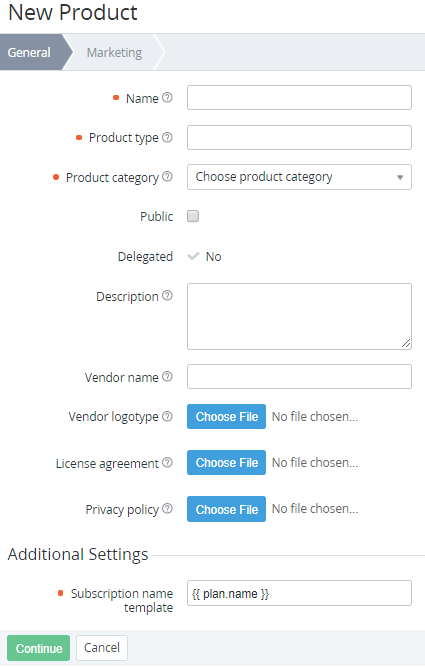
Task: Enable the Public checkbox
Action: 193,216
